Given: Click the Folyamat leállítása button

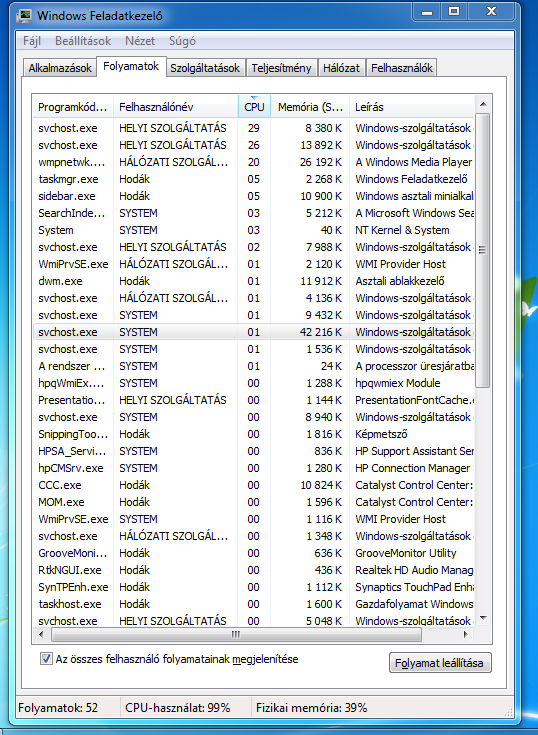Looking at the screenshot, I should click(440, 663).
